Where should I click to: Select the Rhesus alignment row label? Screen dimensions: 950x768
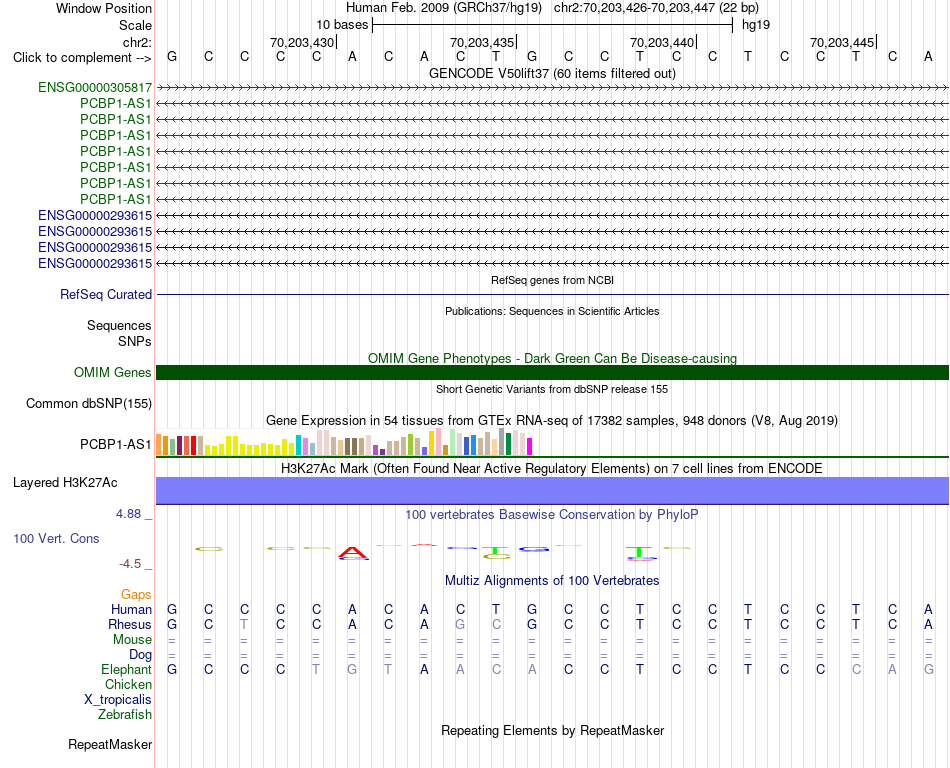coord(130,624)
